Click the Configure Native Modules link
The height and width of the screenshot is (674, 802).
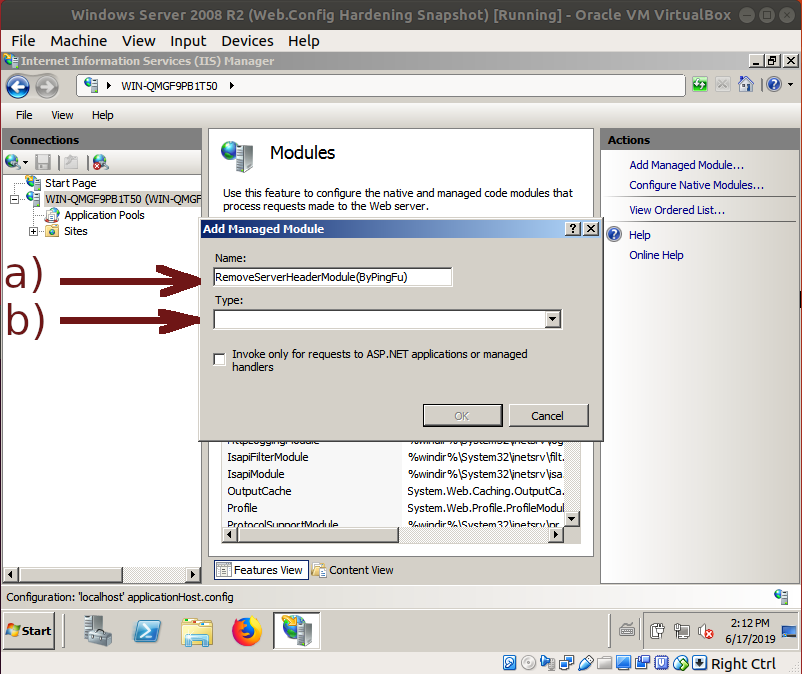click(696, 185)
